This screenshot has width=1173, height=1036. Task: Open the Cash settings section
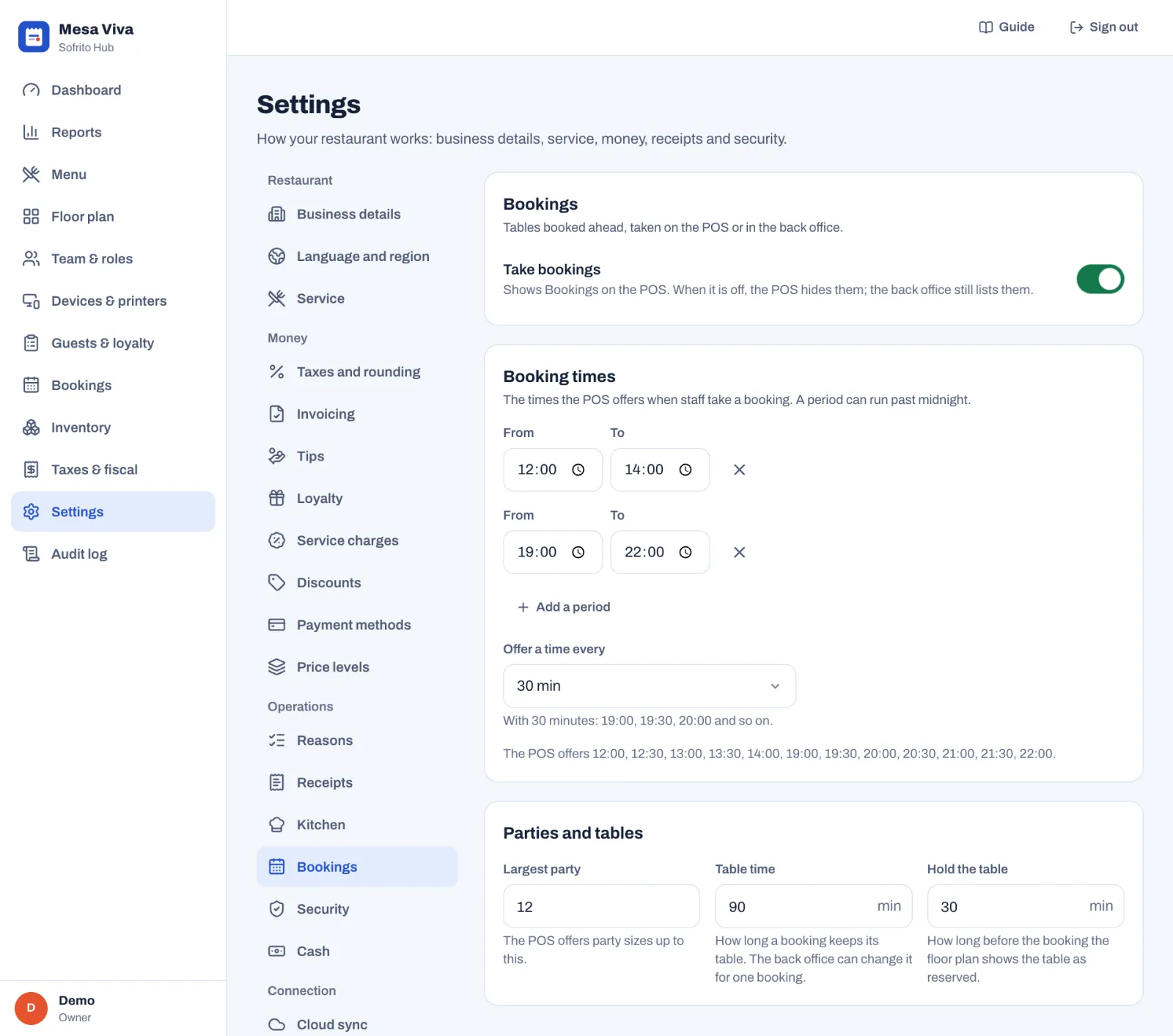tap(357, 951)
